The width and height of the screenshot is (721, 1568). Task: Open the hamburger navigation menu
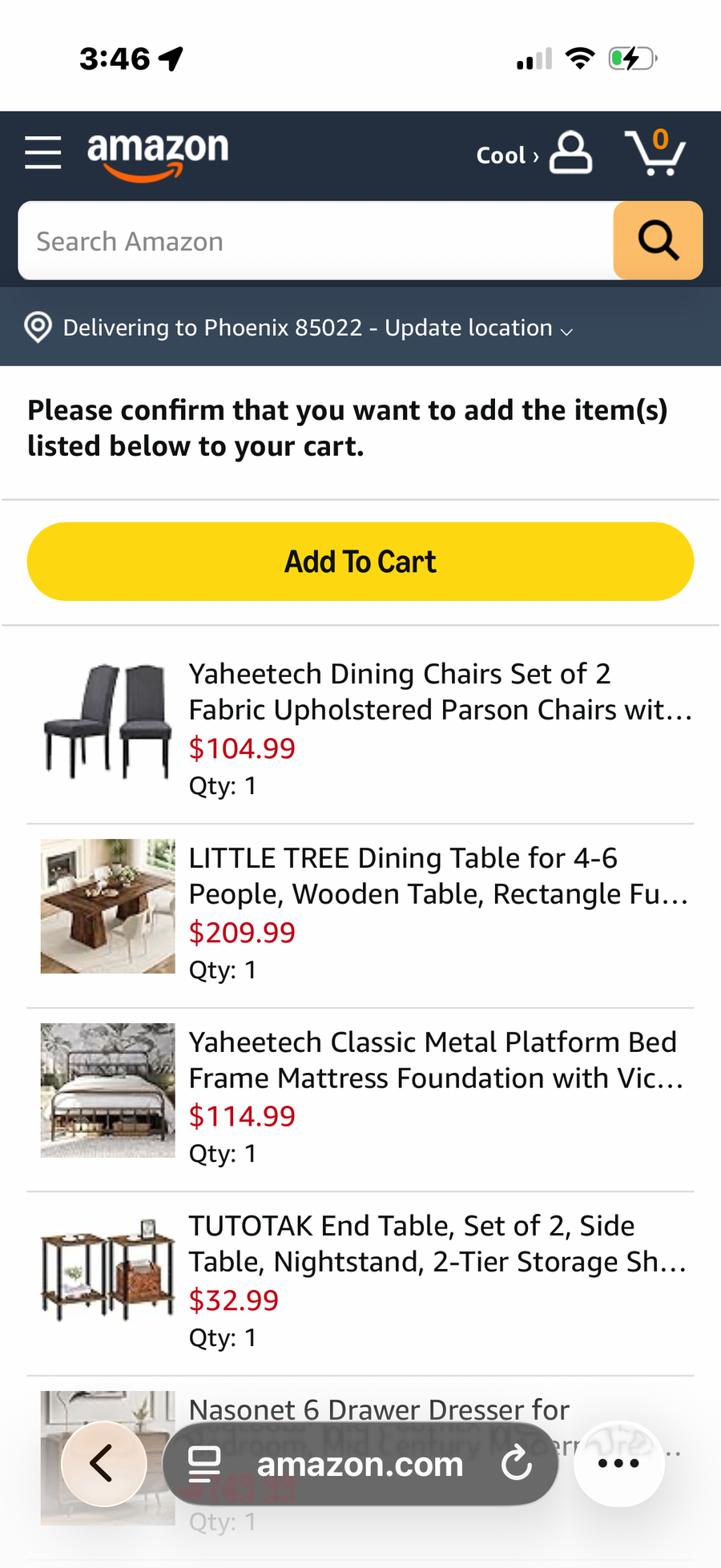(43, 152)
